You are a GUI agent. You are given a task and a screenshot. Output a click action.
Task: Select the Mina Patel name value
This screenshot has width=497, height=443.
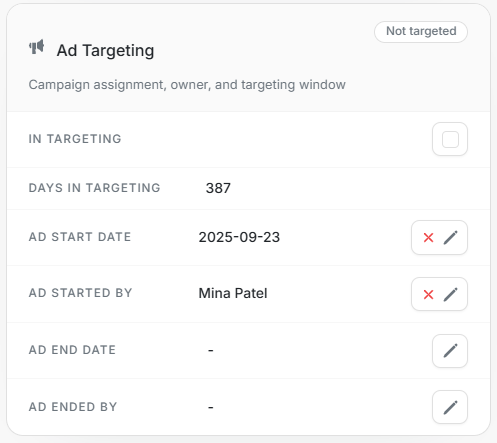click(233, 293)
